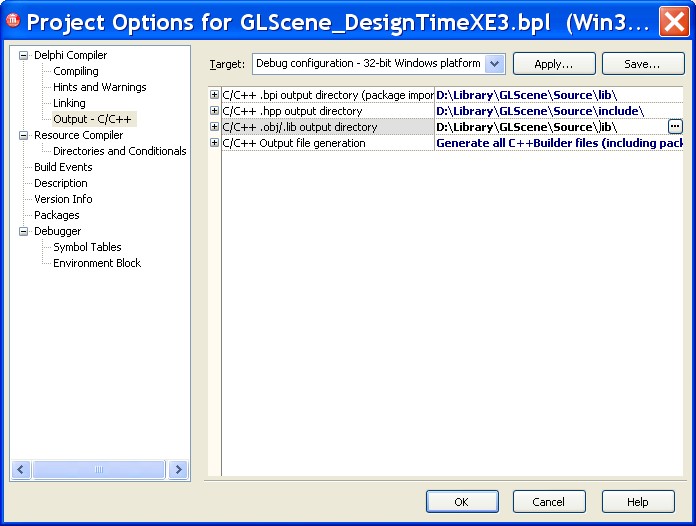Select Output - C/C++ in the tree

[92, 119]
